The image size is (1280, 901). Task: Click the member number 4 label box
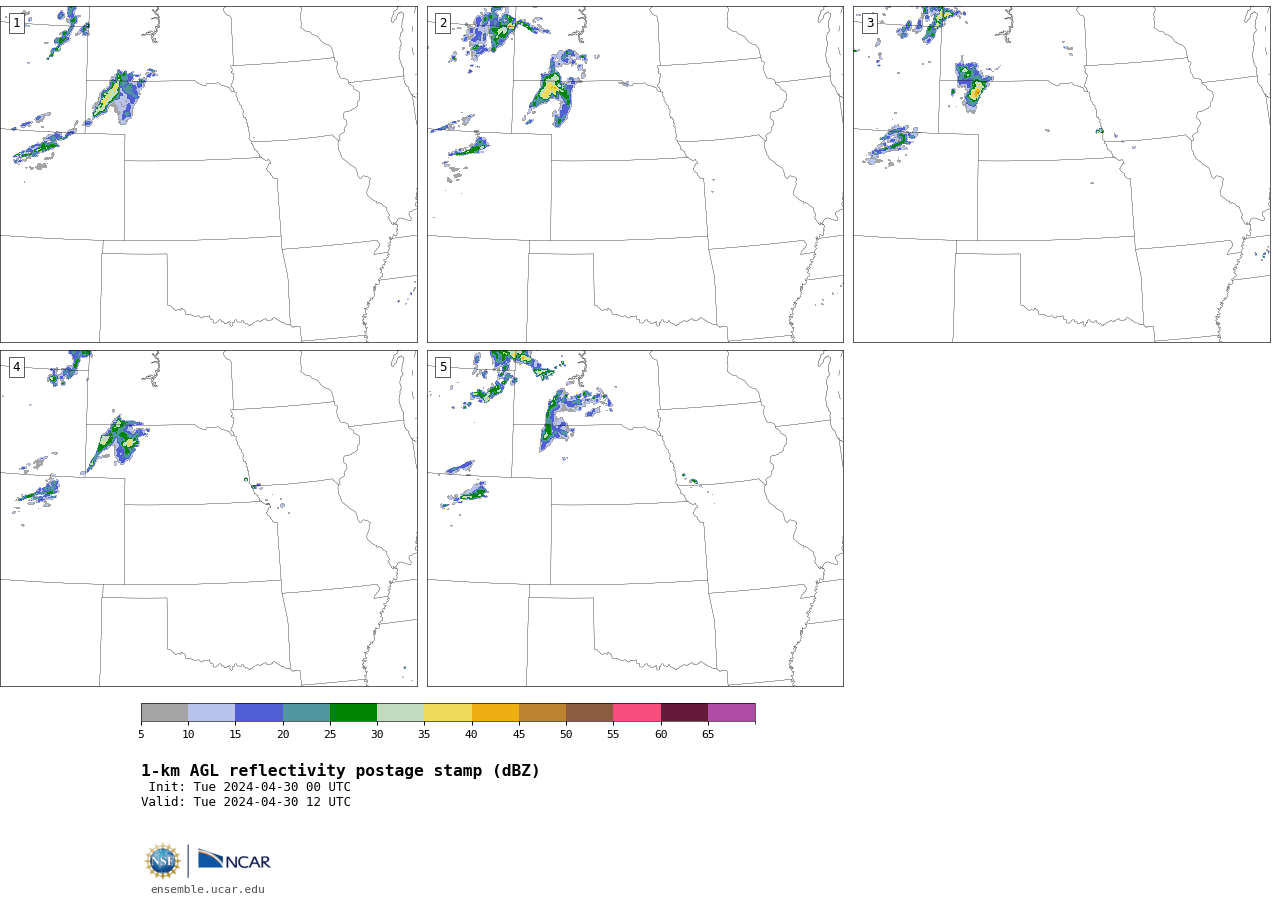(x=16, y=367)
